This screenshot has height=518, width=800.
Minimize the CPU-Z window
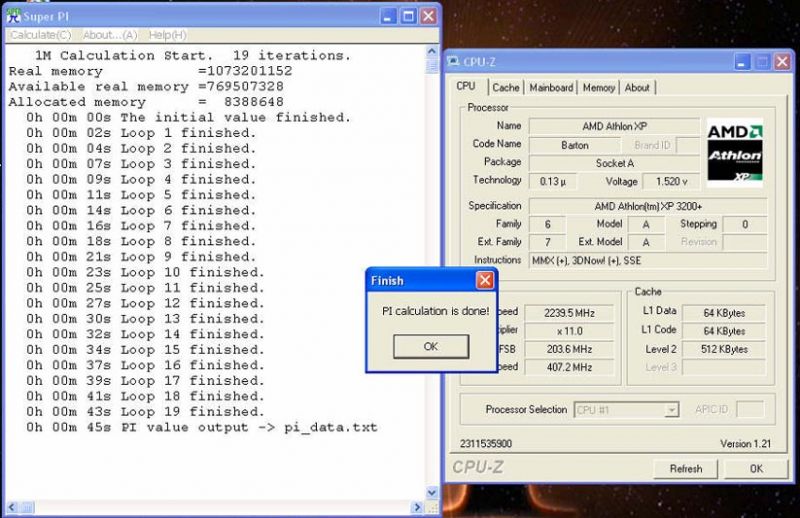(x=742, y=62)
